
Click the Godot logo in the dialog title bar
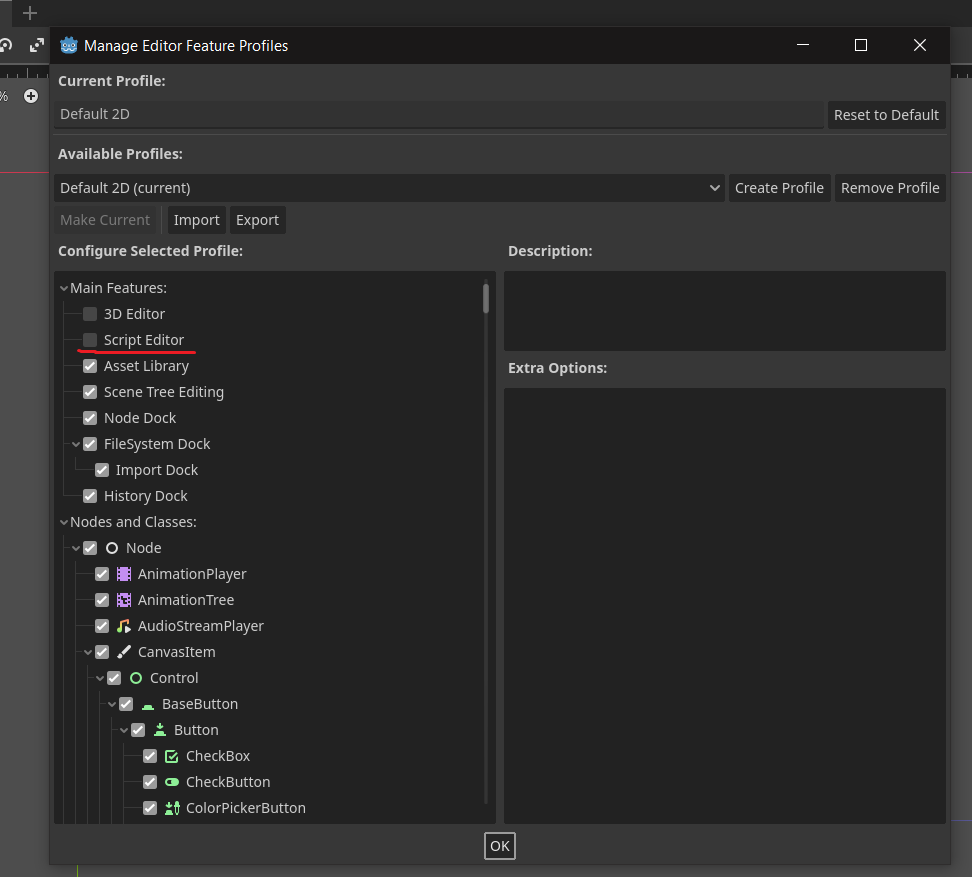[68, 45]
